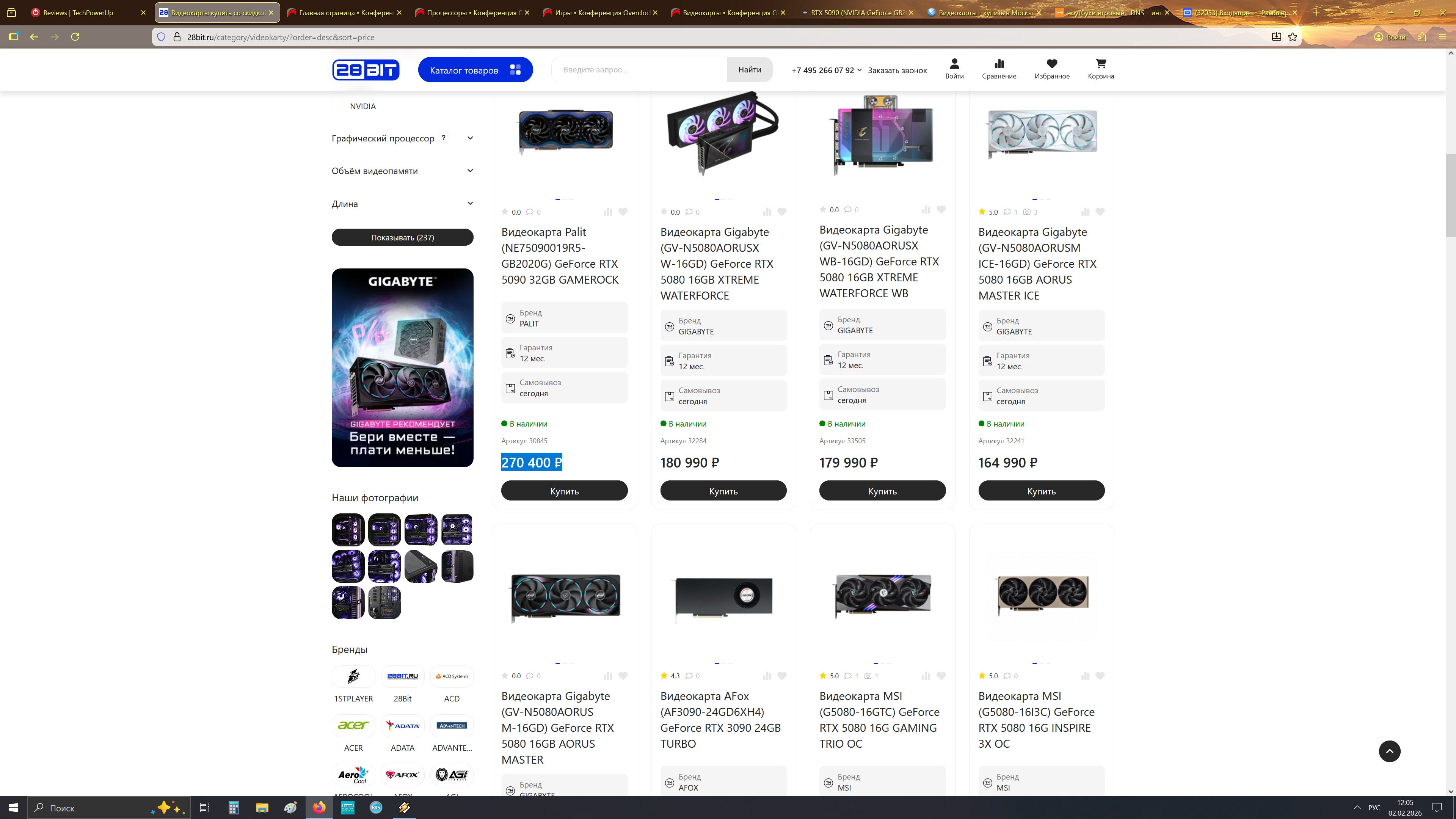Expand the Графический процессор filter
The width and height of the screenshot is (1456, 819).
coord(470,138)
